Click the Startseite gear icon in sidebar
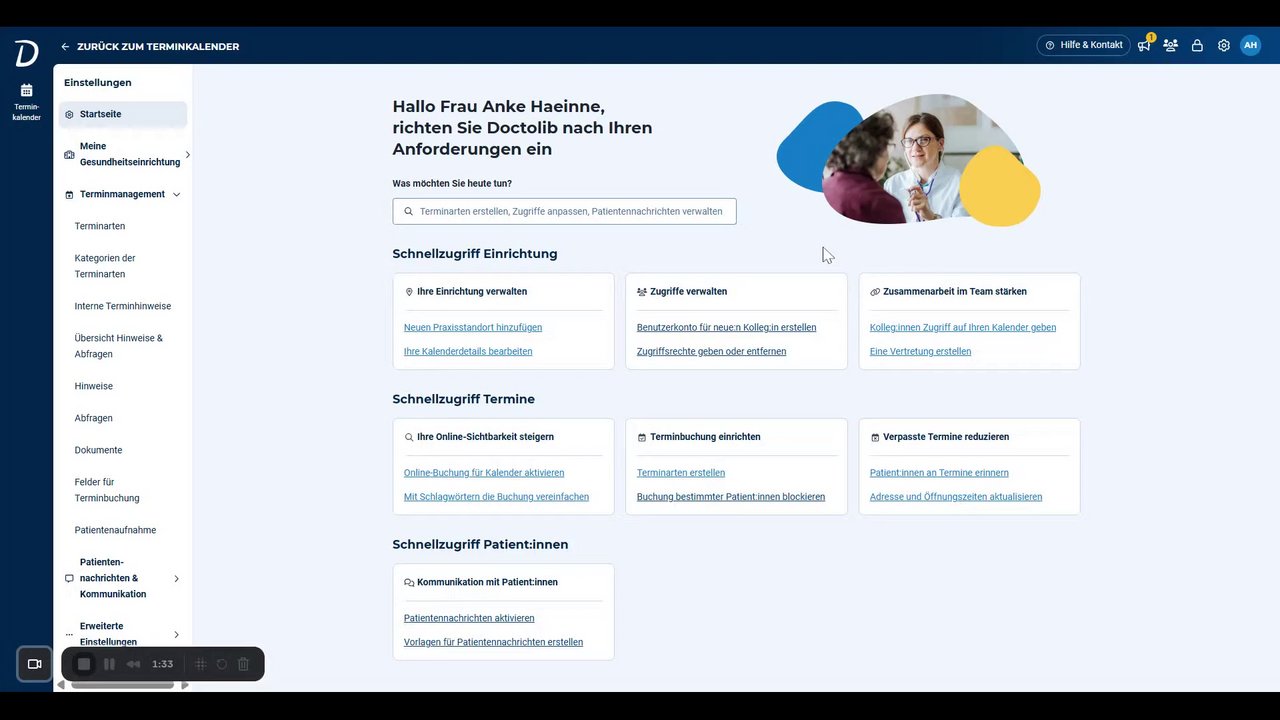1280x720 pixels. [x=69, y=115]
